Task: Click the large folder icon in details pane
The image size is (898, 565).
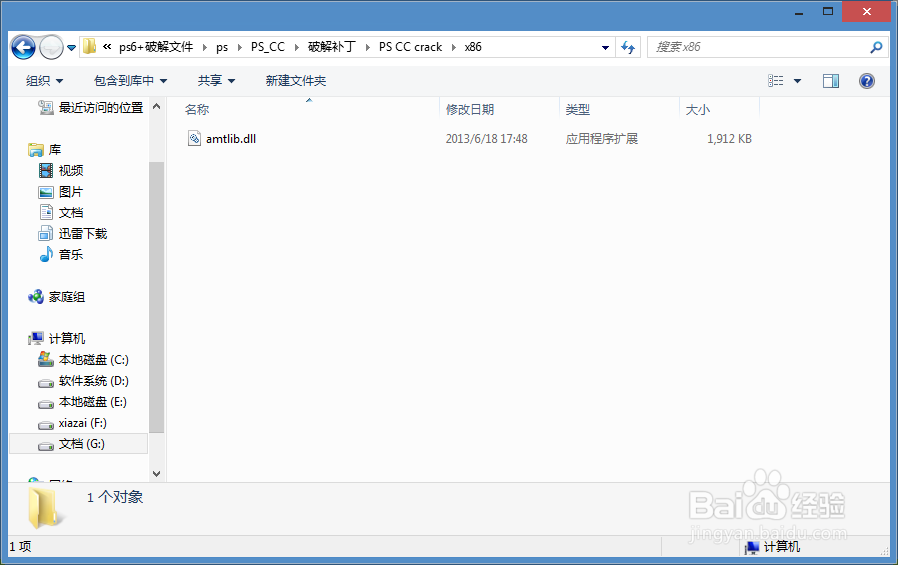Action: point(45,508)
